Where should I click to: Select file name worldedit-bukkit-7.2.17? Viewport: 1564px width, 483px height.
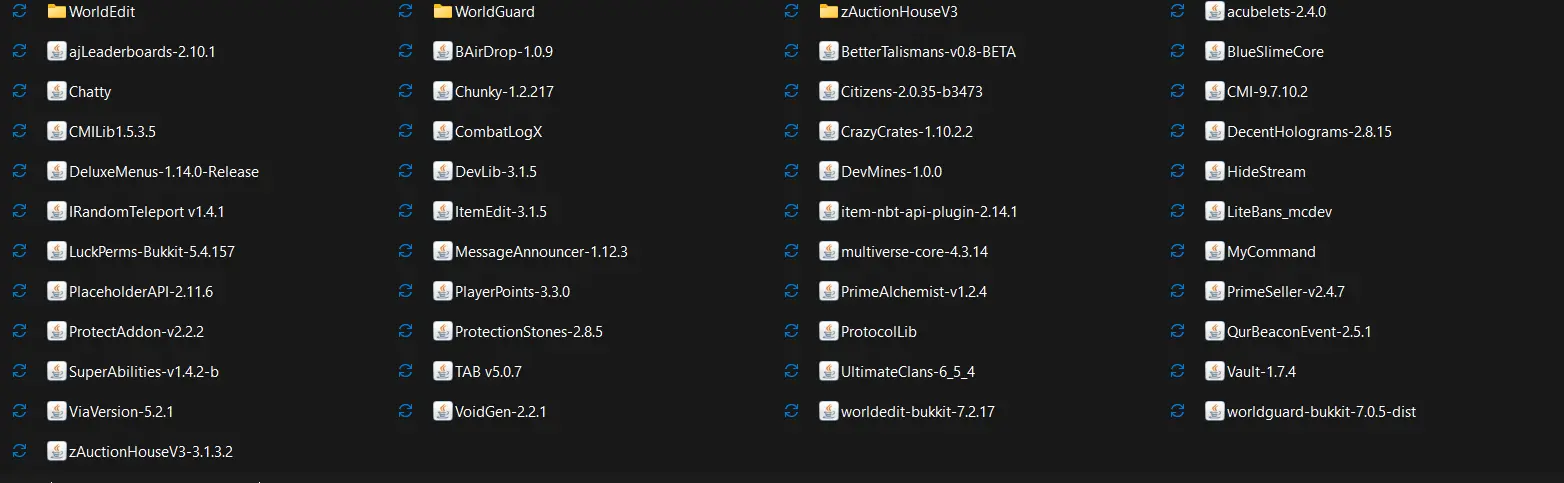coord(918,412)
